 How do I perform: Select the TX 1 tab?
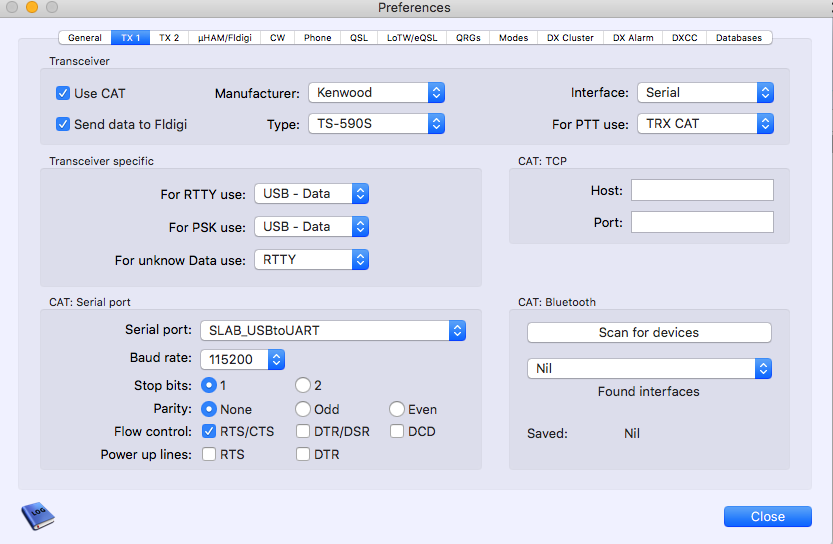point(130,38)
